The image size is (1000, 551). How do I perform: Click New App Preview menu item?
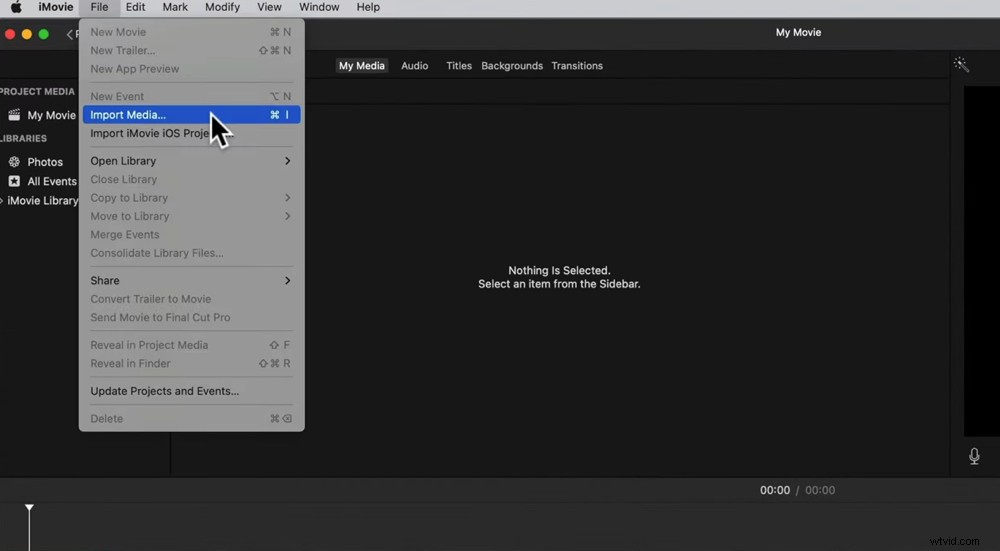pyautogui.click(x=191, y=69)
